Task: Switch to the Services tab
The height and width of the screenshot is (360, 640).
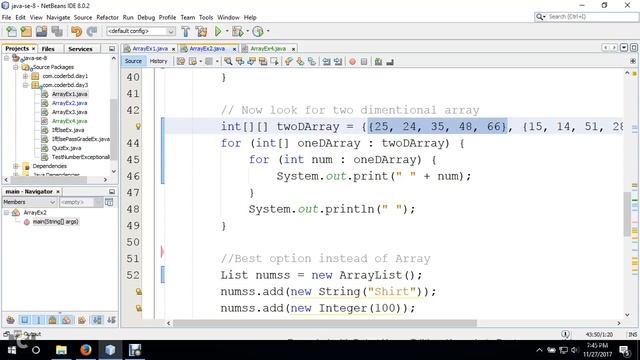Action: pos(80,49)
